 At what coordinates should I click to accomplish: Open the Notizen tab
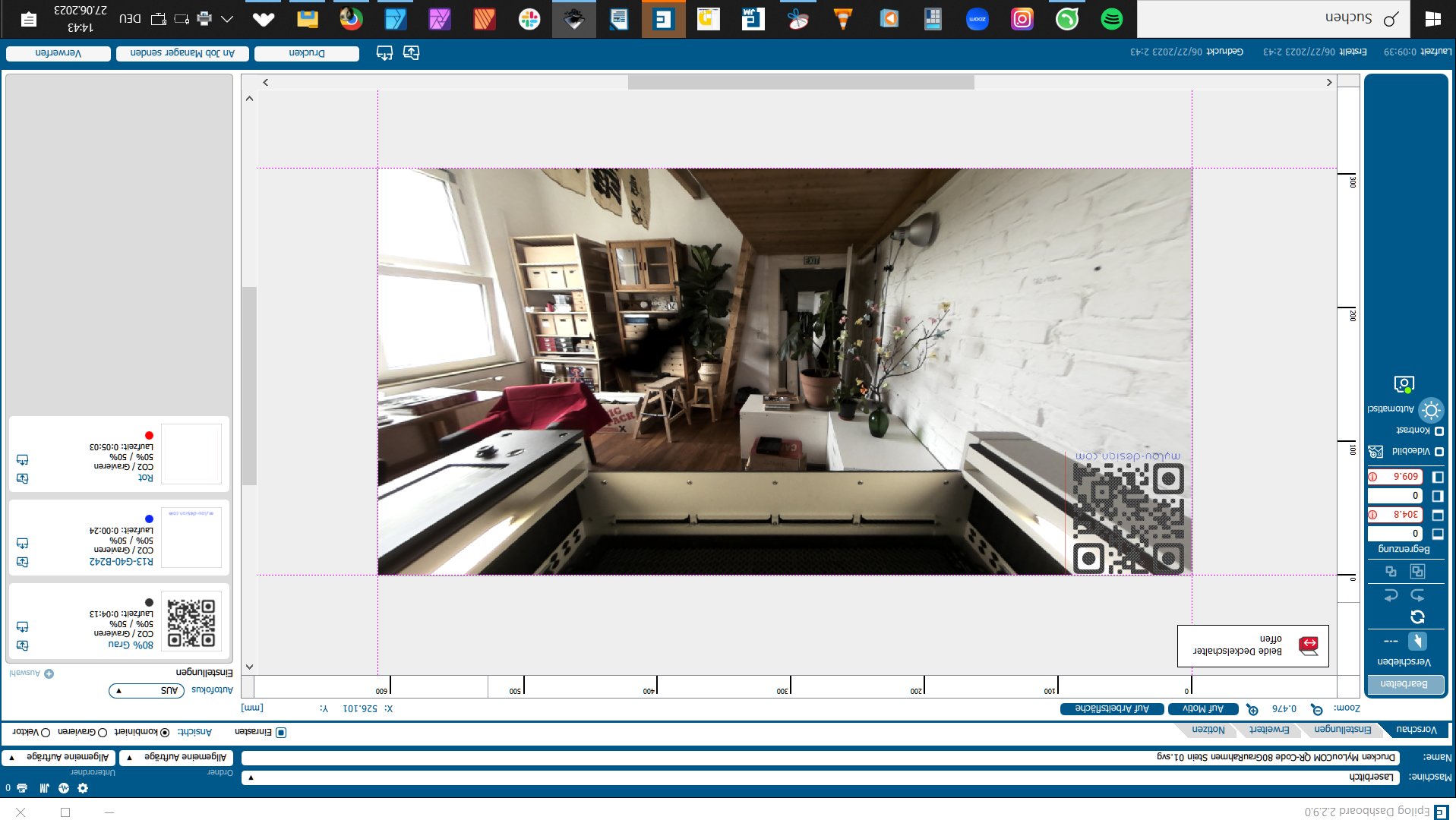(x=1208, y=730)
